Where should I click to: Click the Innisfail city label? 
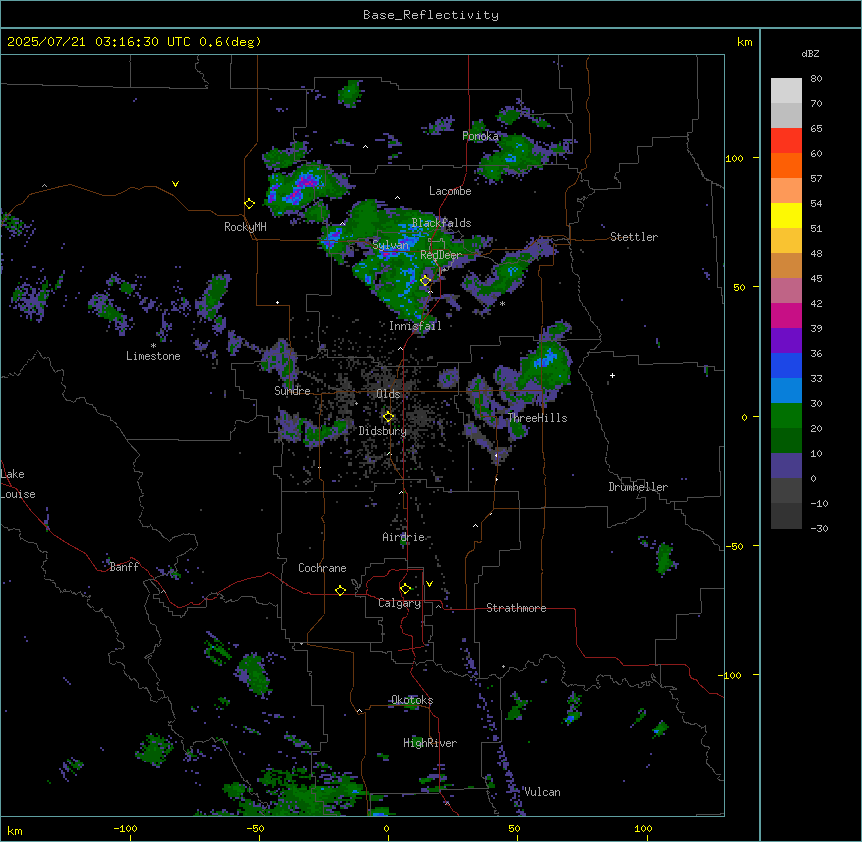pyautogui.click(x=415, y=326)
